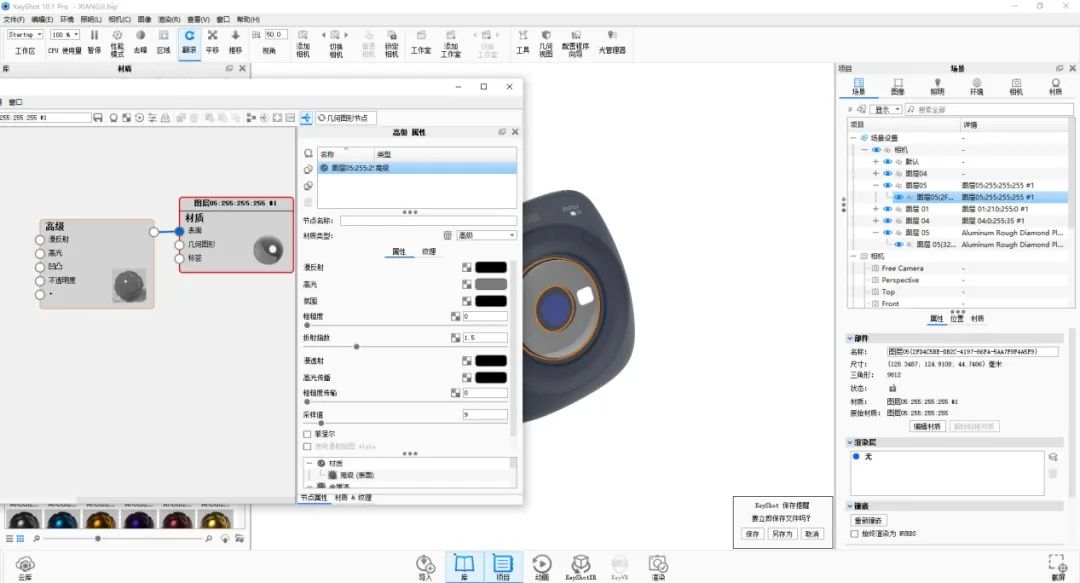Select the 去噪 denoise tool
1080x583 pixels.
click(x=141, y=41)
